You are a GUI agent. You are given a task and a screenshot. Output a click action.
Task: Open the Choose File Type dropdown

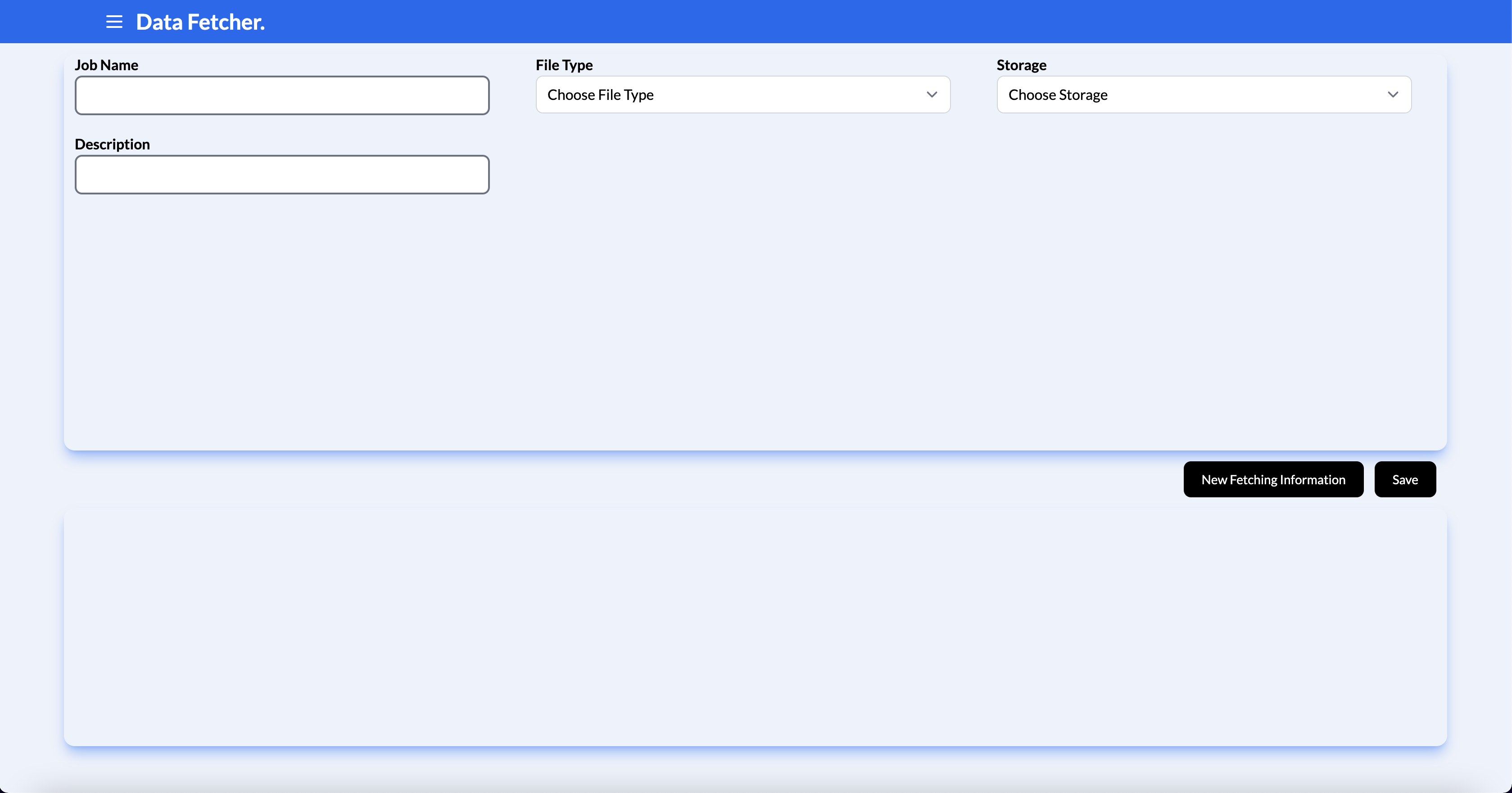[742, 95]
